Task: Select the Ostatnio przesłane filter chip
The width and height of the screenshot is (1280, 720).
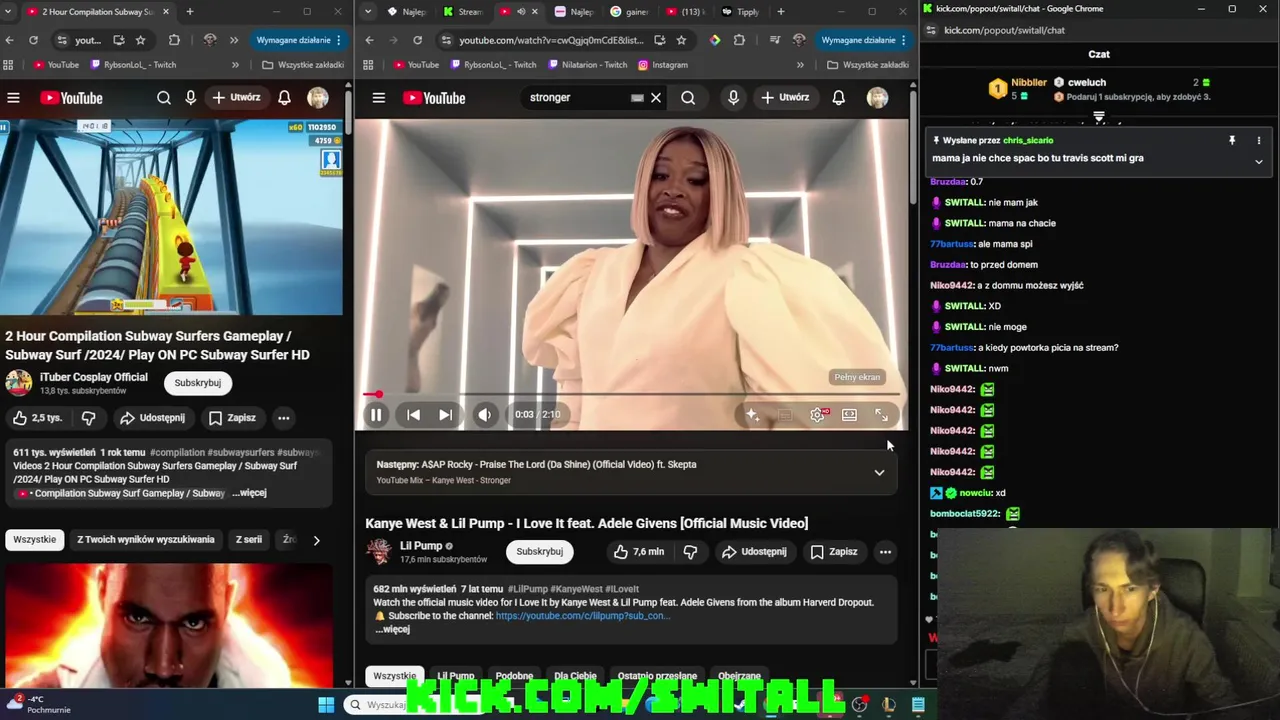Action: [x=657, y=676]
